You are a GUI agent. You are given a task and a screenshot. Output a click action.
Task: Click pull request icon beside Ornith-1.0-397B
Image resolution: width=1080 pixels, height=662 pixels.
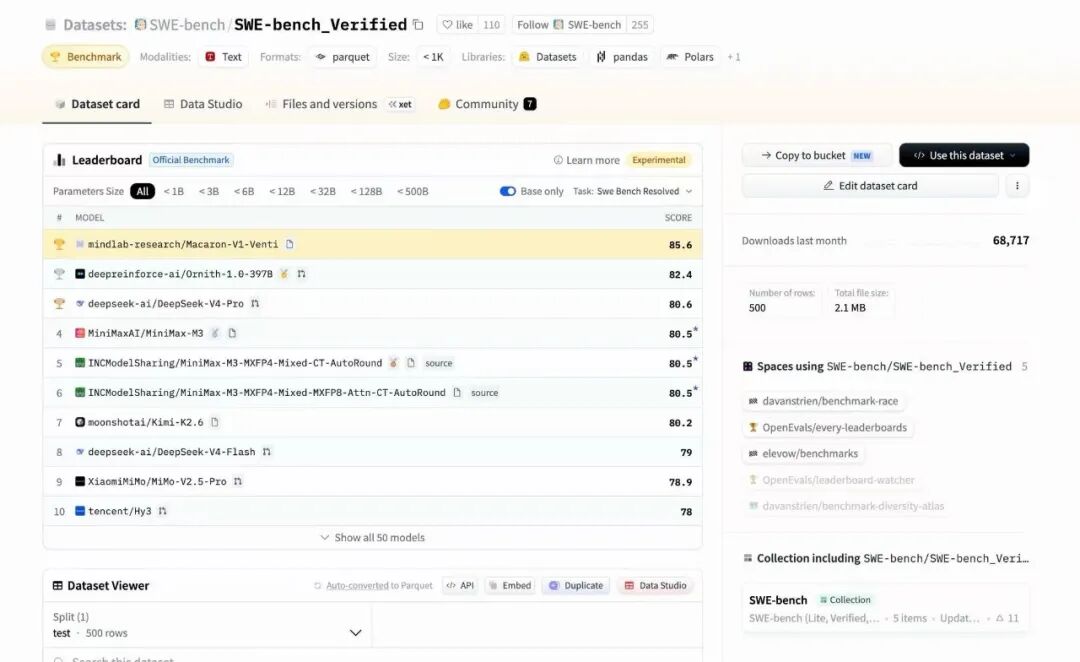pyautogui.click(x=301, y=274)
